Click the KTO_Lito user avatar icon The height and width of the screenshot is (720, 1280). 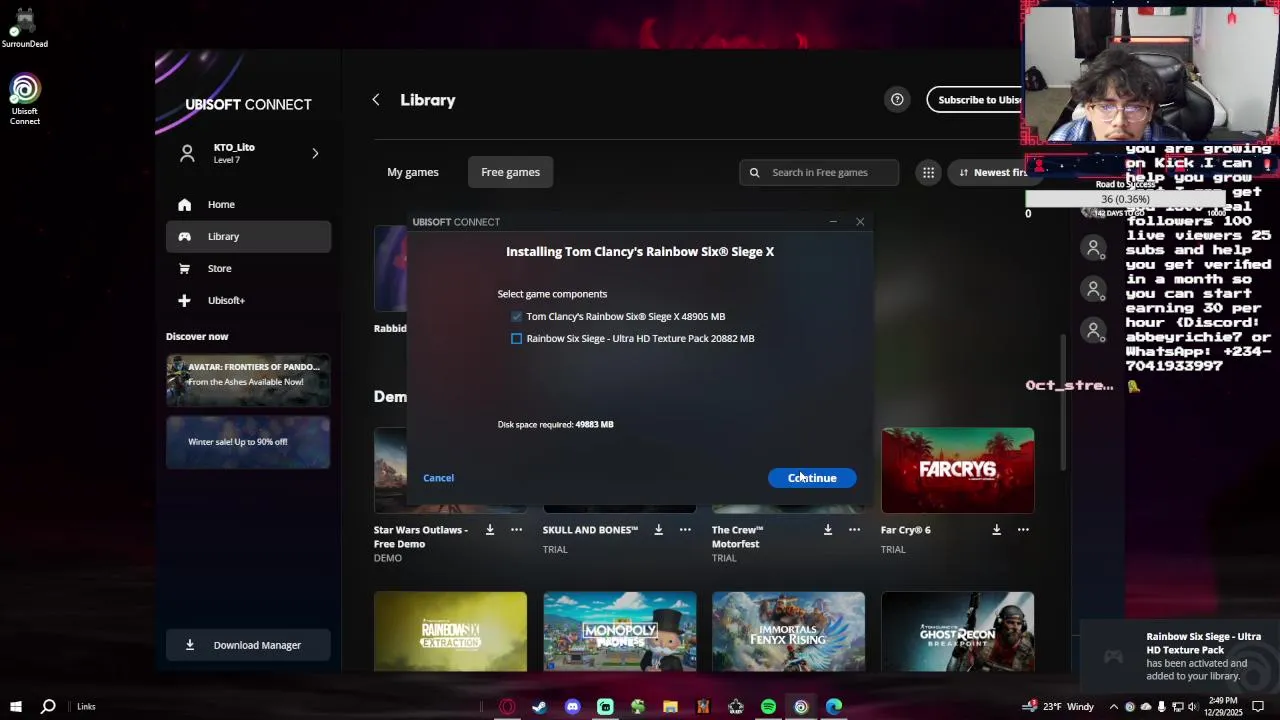pos(187,153)
